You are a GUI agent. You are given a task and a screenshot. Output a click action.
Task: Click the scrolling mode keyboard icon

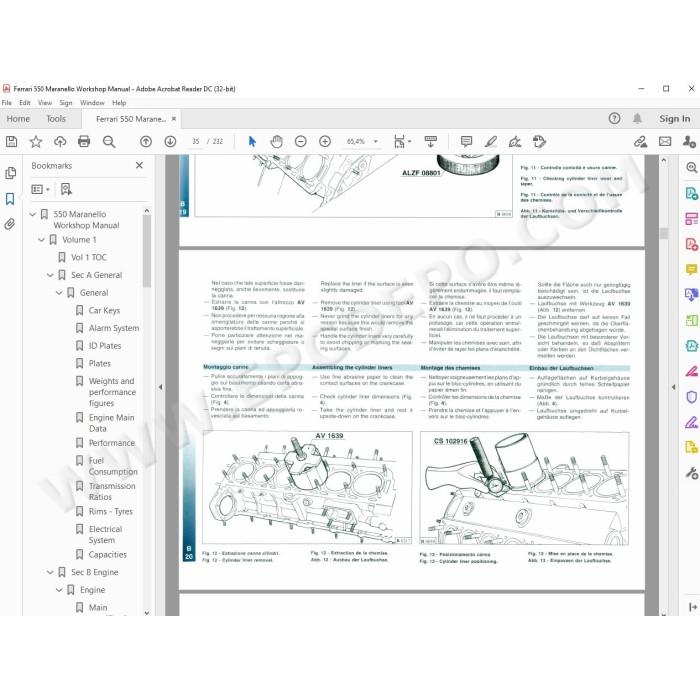click(x=431, y=142)
